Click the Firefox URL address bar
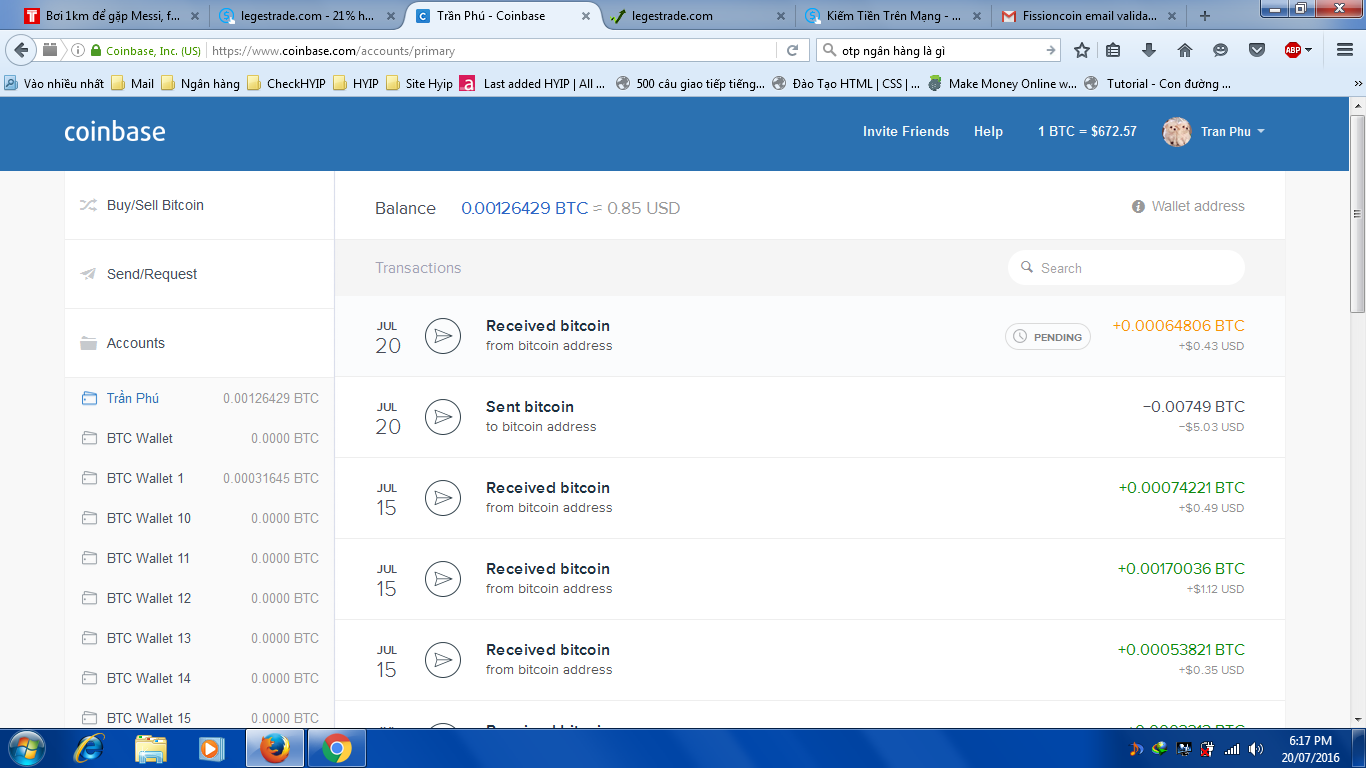1366x768 pixels. pos(490,50)
